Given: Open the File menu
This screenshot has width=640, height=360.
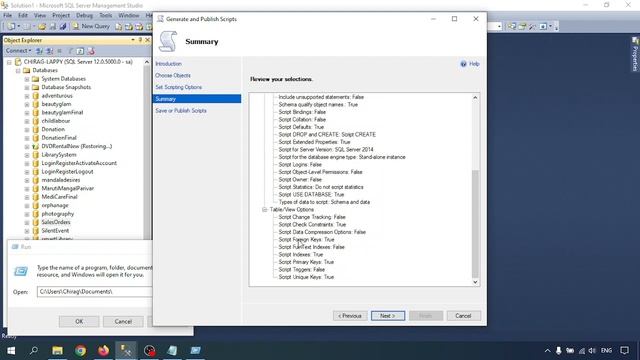Looking at the screenshot, I should click(x=7, y=16).
